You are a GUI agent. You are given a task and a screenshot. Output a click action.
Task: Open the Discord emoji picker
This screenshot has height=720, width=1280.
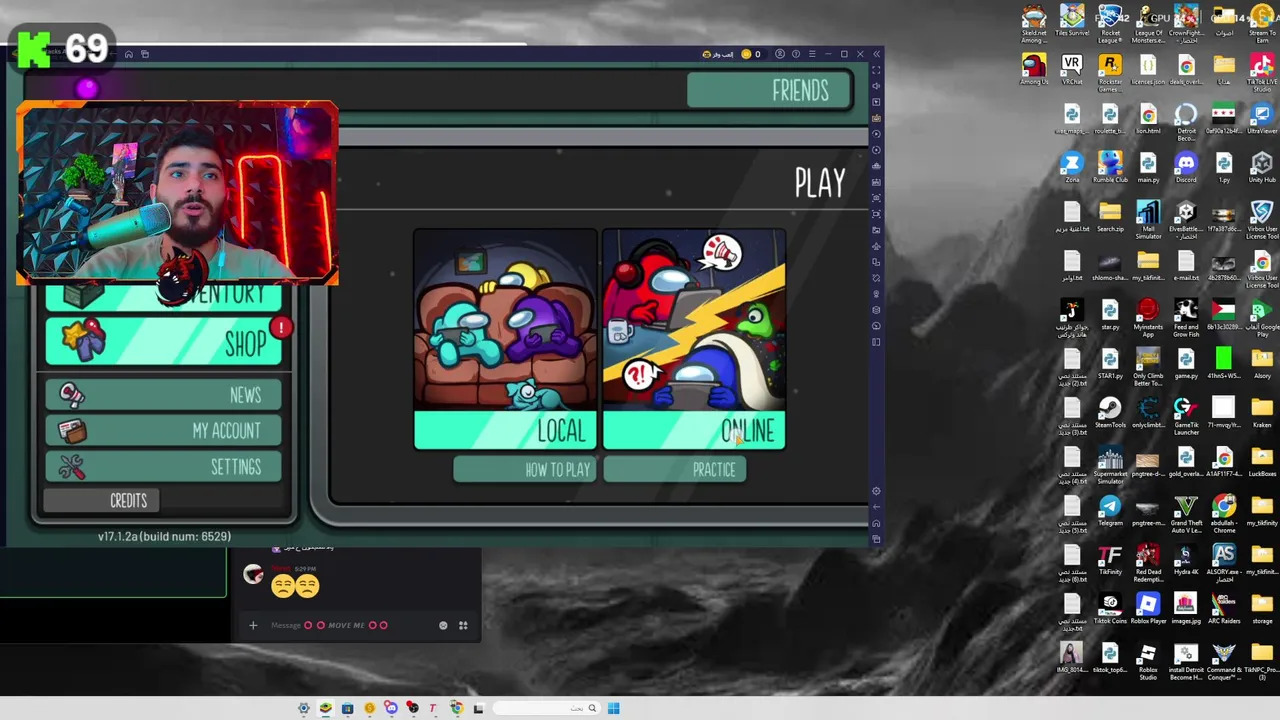tap(443, 625)
